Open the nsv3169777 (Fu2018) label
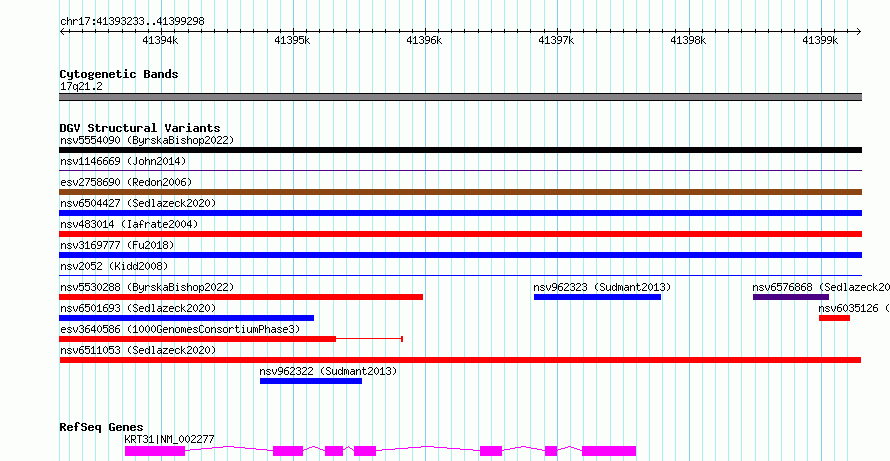Screen dimensions: 890x461 click(117, 245)
